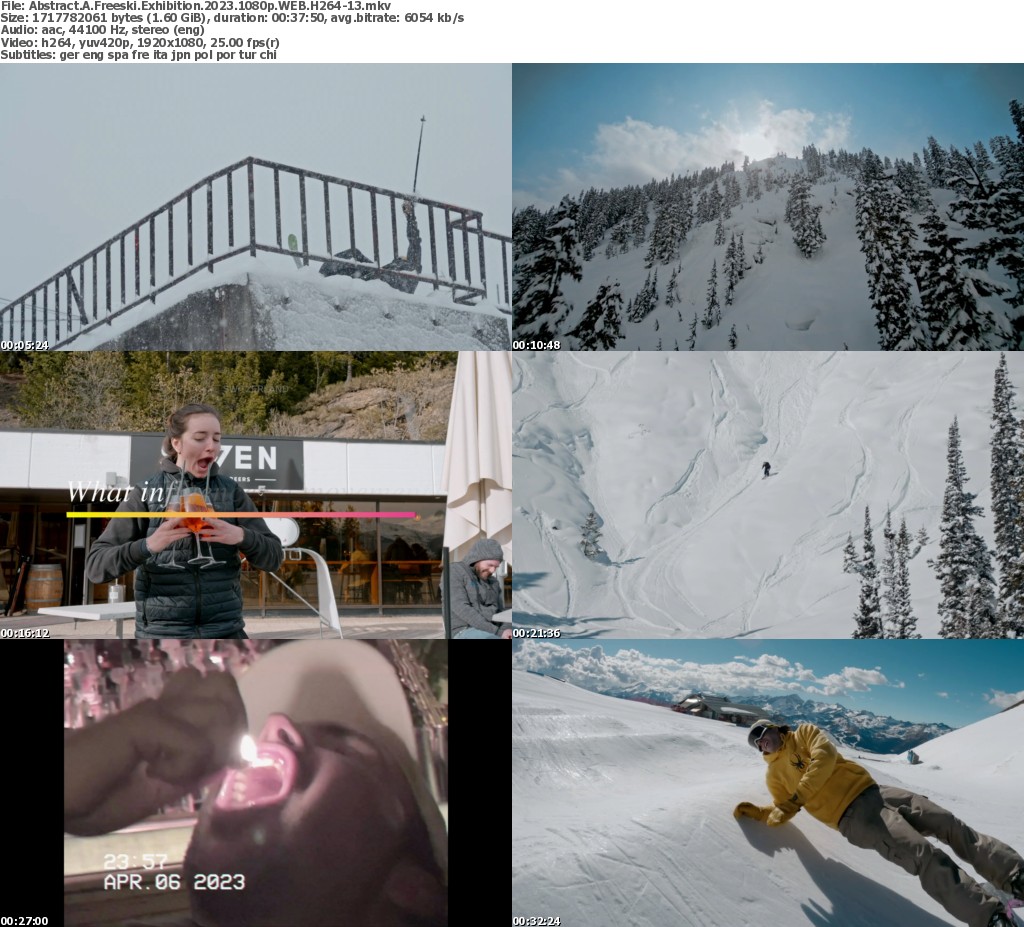Screen dimensions: 1024x927
Task: Open the yellow jacket skier thumbnail
Action: 768,783
